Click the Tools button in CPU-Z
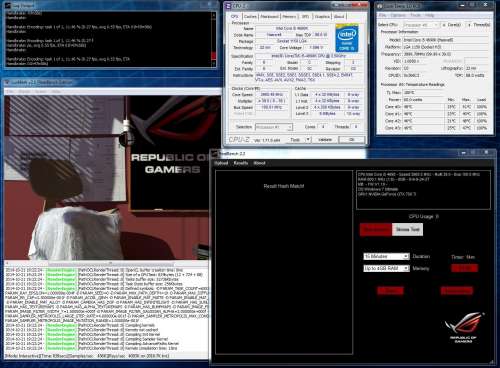This screenshot has height=368, width=500. click(296, 140)
